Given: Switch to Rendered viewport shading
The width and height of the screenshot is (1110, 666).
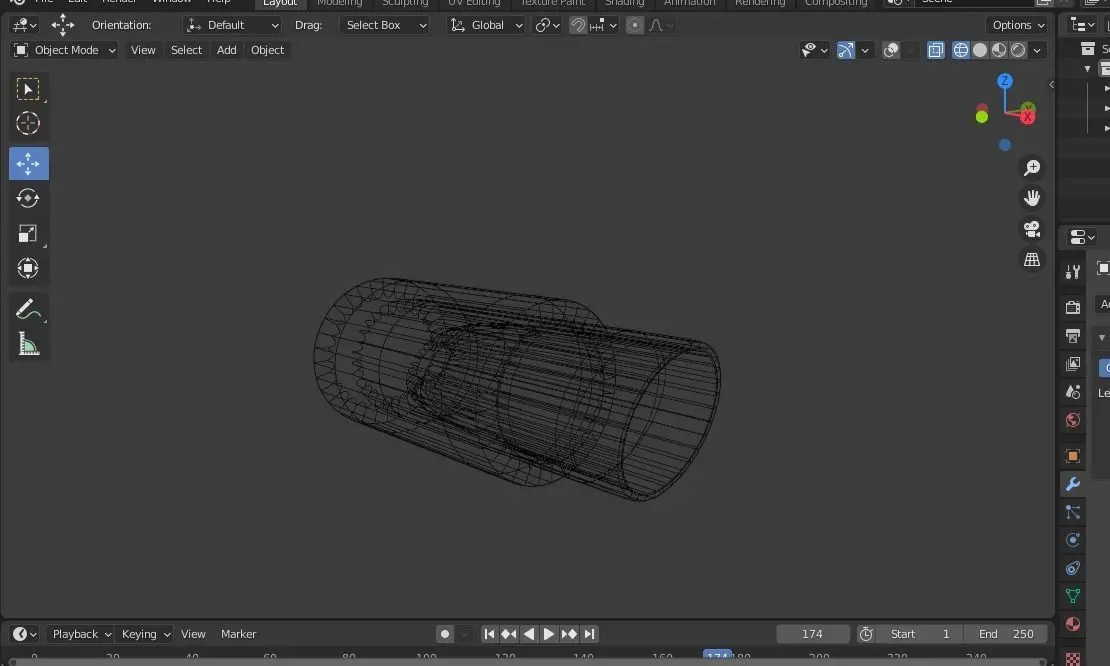Looking at the screenshot, I should 1018,50.
